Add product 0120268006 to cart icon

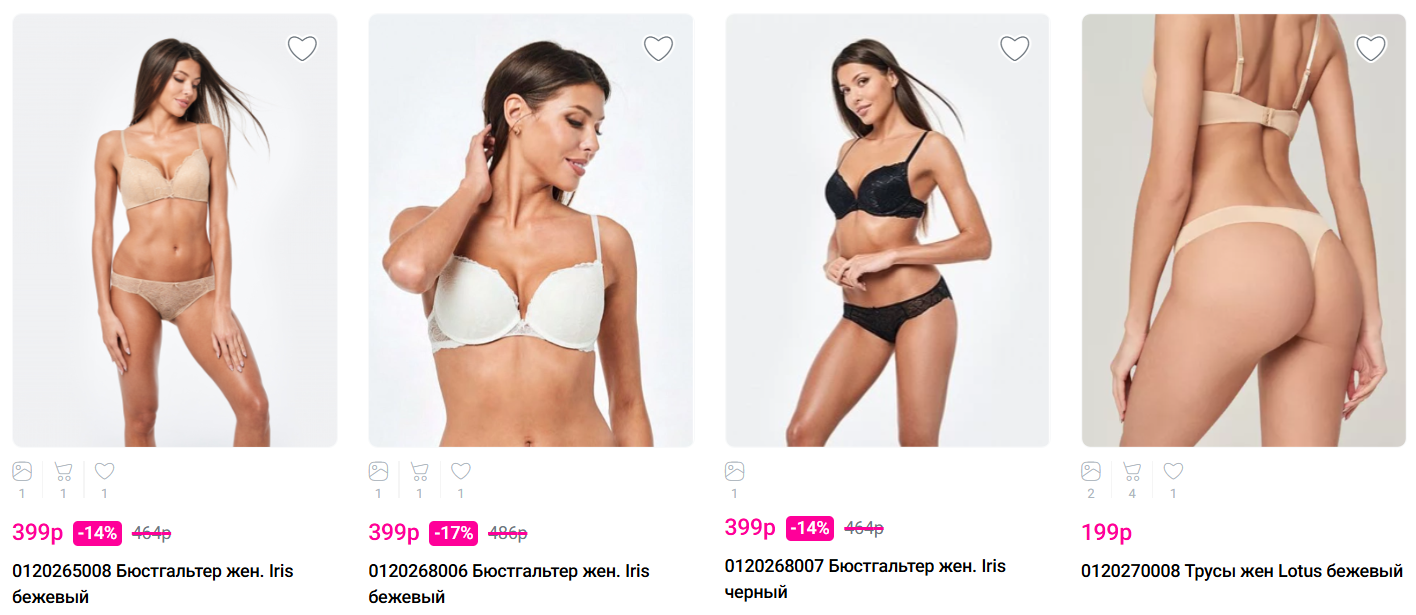pos(419,471)
